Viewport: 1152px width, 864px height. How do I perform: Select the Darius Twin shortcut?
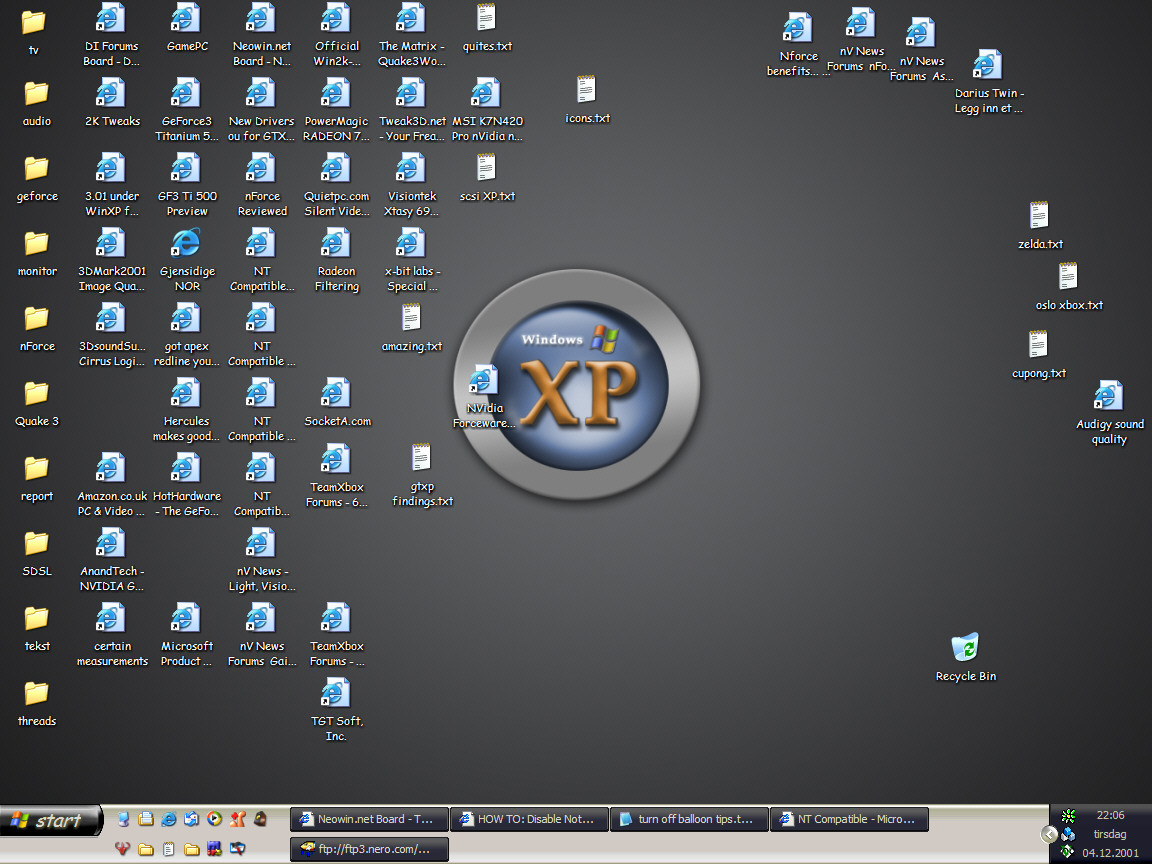(988, 82)
